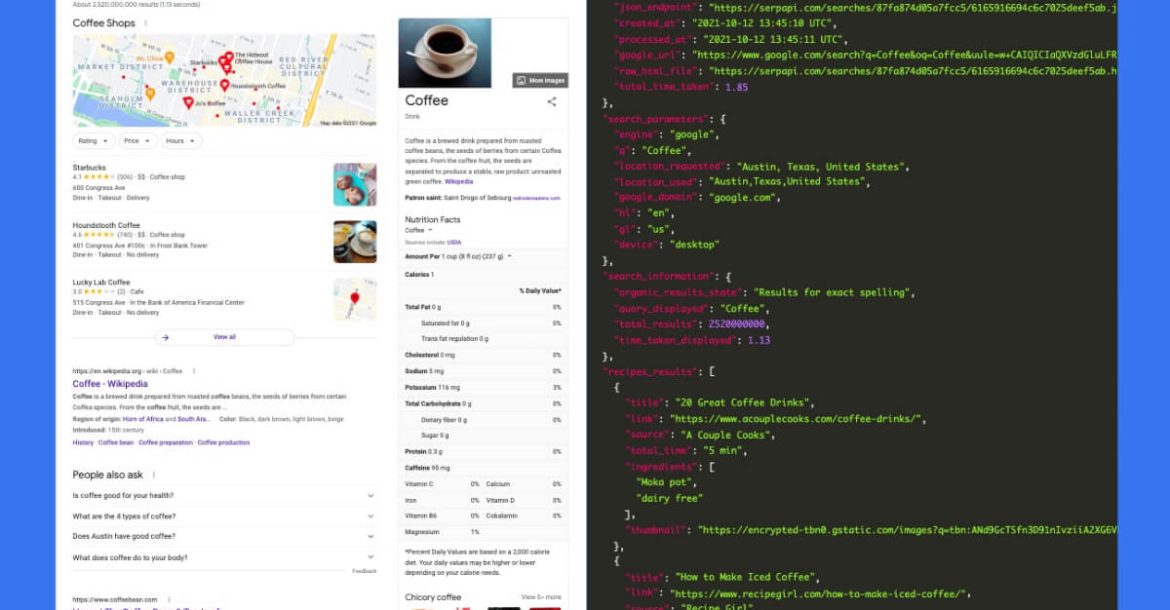This screenshot has height=610, width=1170.
Task: Click the three-dot icon beside Wikipedia URL
Action: point(192,371)
